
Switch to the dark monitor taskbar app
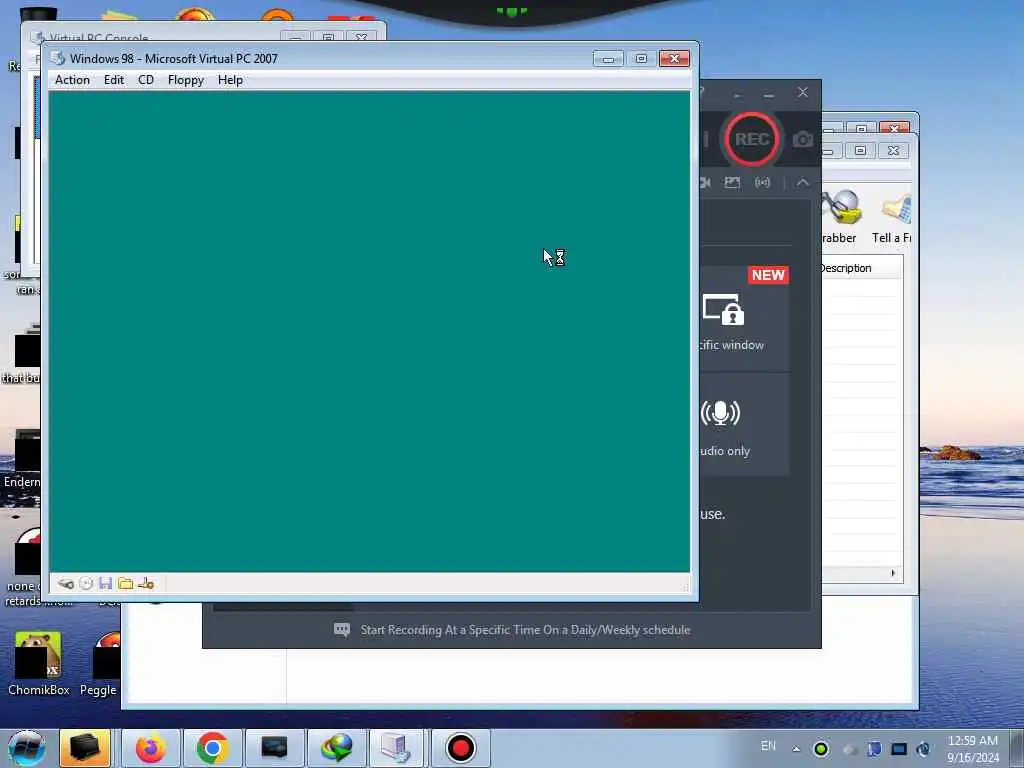274,748
